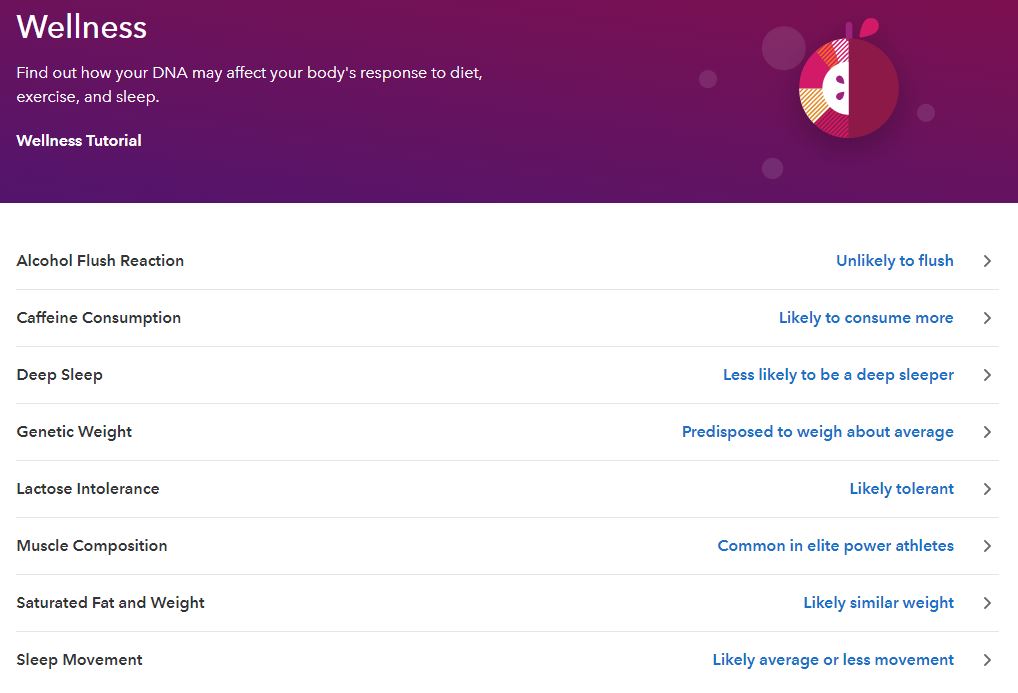Click the Wellness apple illustration icon

click(x=848, y=88)
